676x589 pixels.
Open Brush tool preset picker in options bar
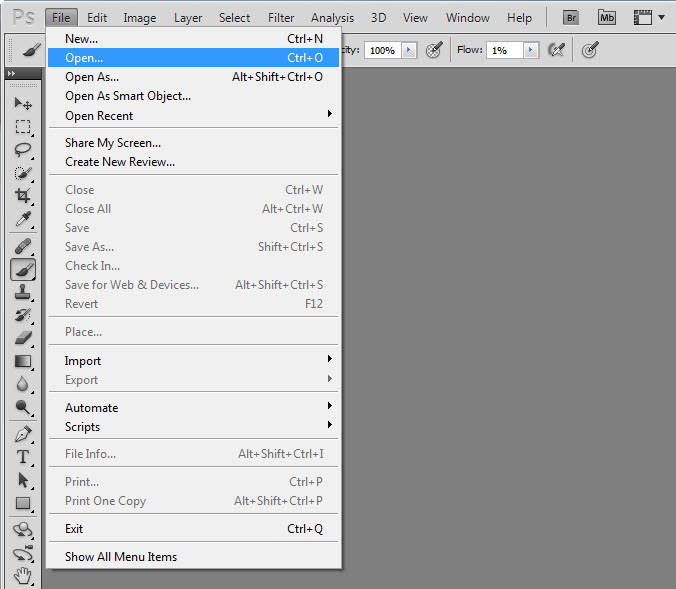tap(31, 50)
